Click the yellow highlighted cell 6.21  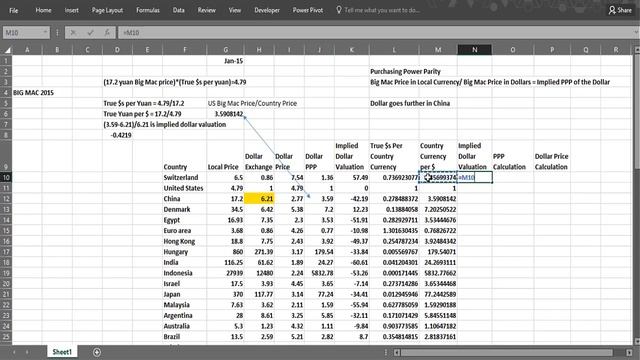pos(259,199)
